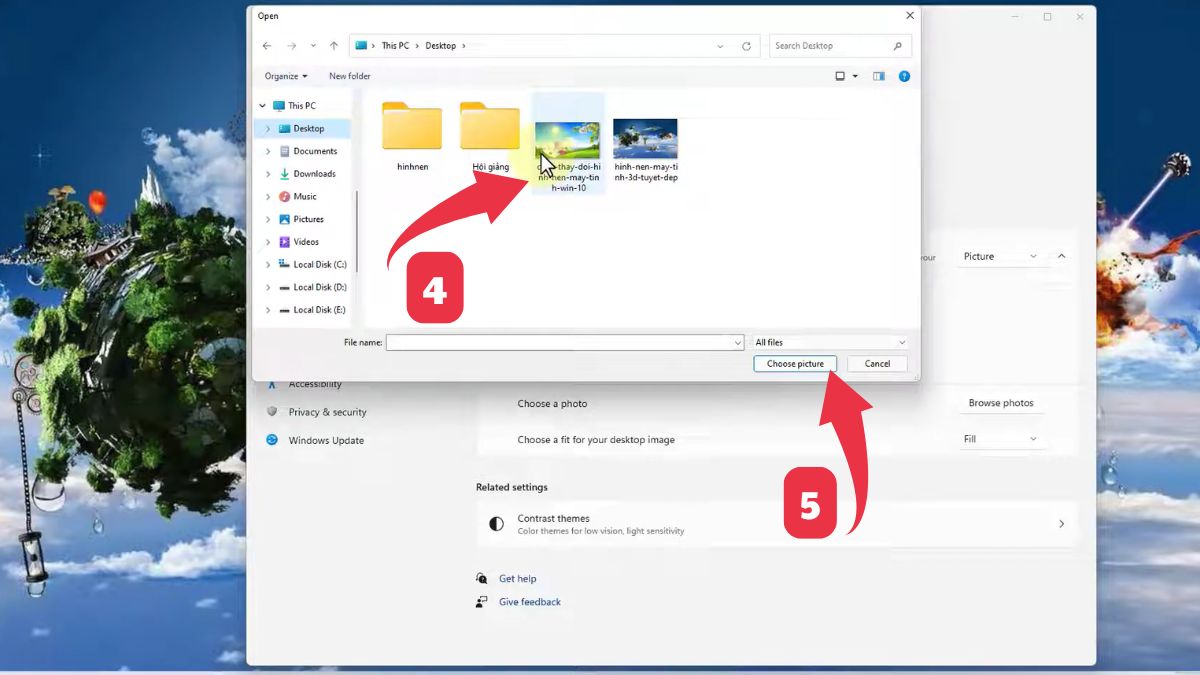This screenshot has height=675, width=1200.
Task: Click the preview pane icon
Action: [878, 76]
